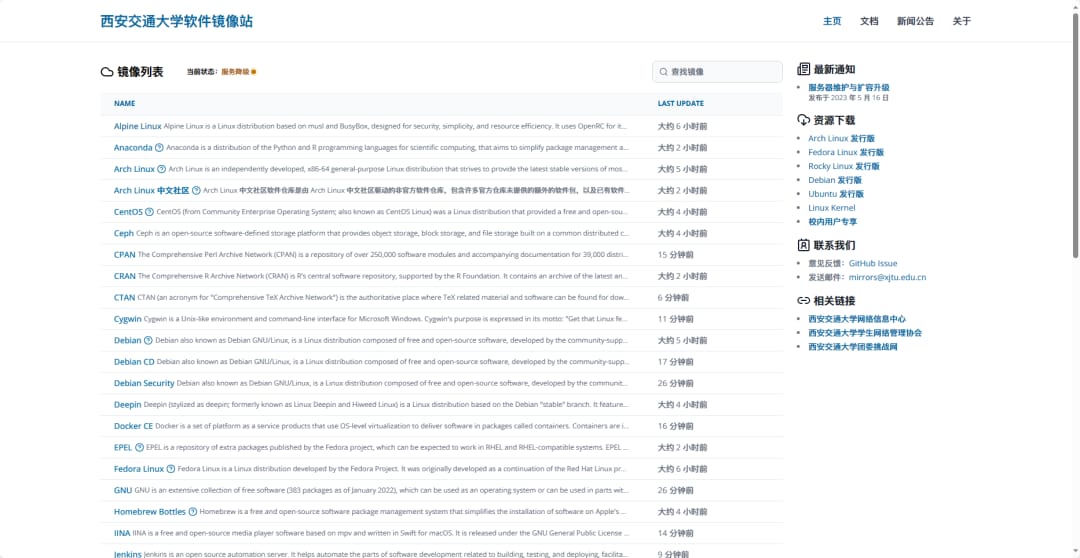The height and width of the screenshot is (558, 1080).
Task: Open 西安交通大学学生网络管理协会 link
Action: 865,333
